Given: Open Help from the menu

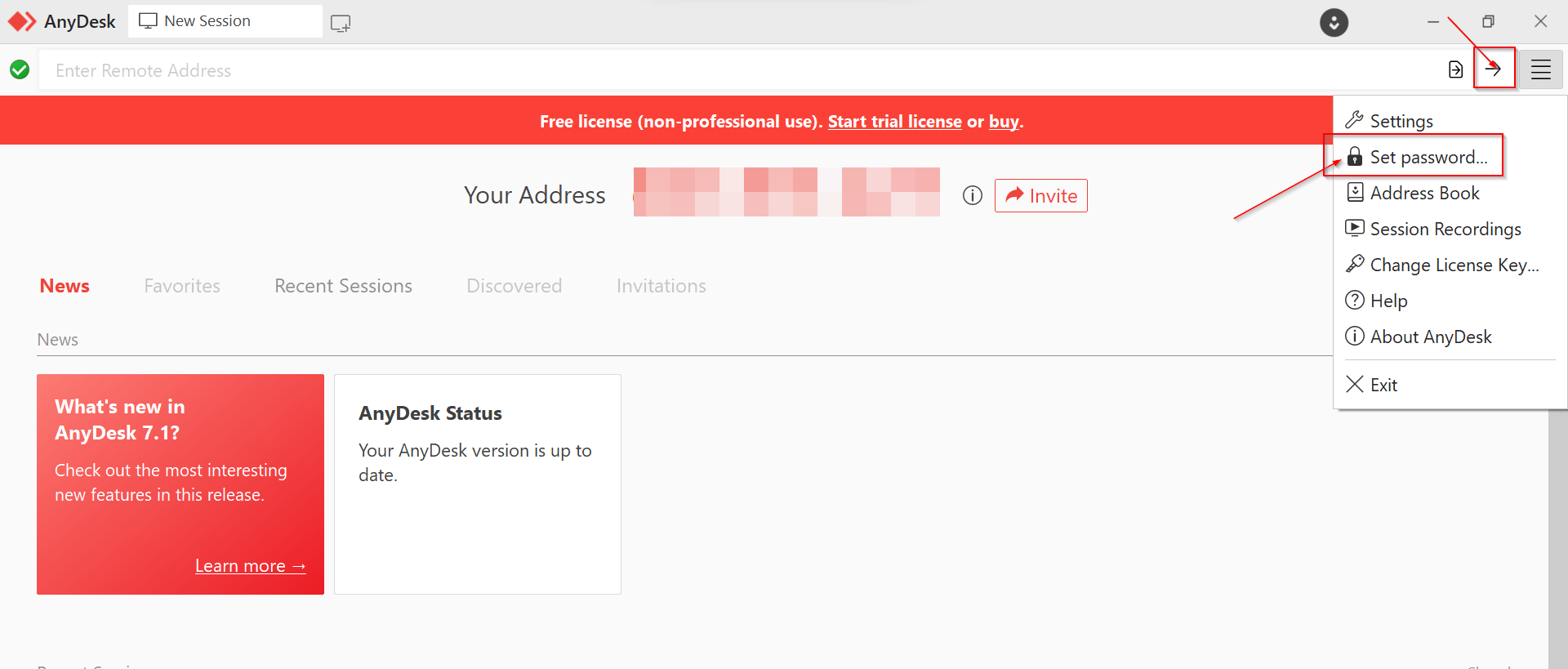Looking at the screenshot, I should click(1388, 301).
